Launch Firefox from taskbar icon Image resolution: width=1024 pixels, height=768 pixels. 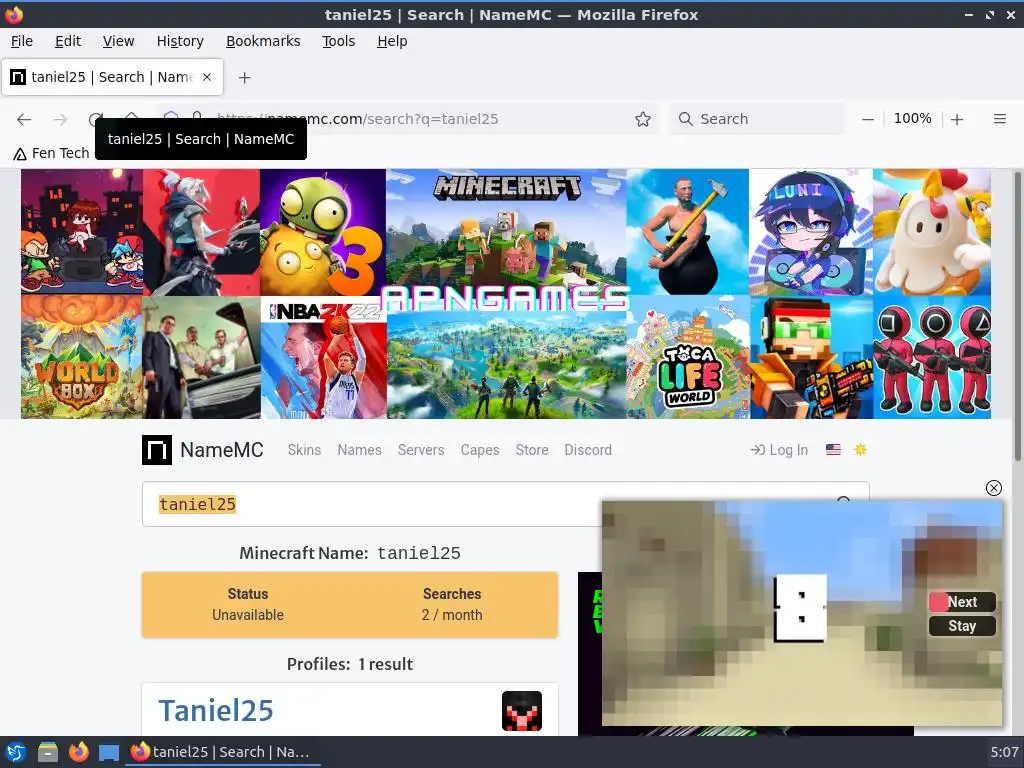click(x=78, y=752)
